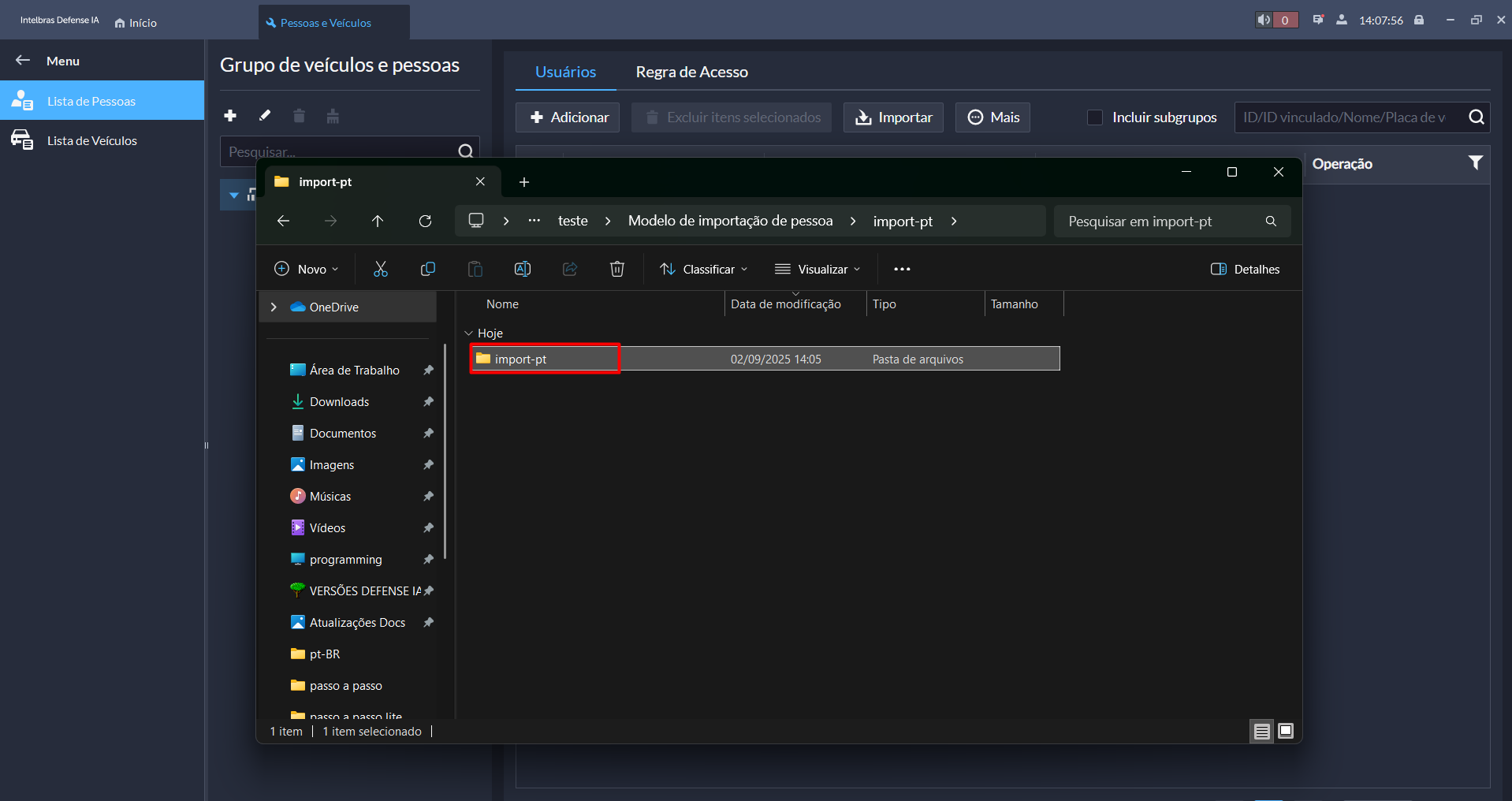1512x801 pixels.
Task: Click the rename icon in Explorer toolbar
Action: pyautogui.click(x=523, y=270)
